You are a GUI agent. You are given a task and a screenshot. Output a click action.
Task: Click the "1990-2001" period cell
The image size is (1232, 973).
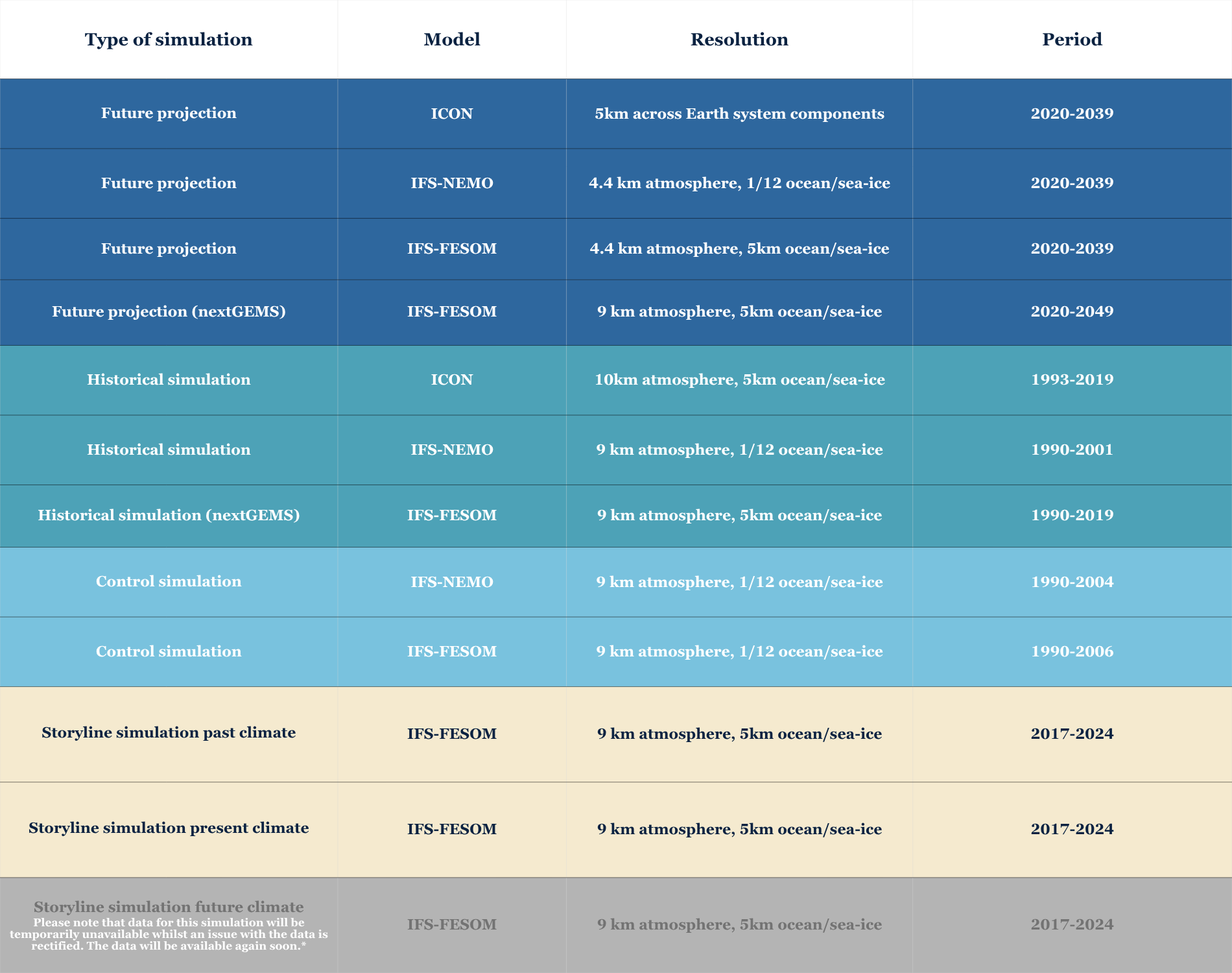1072,450
